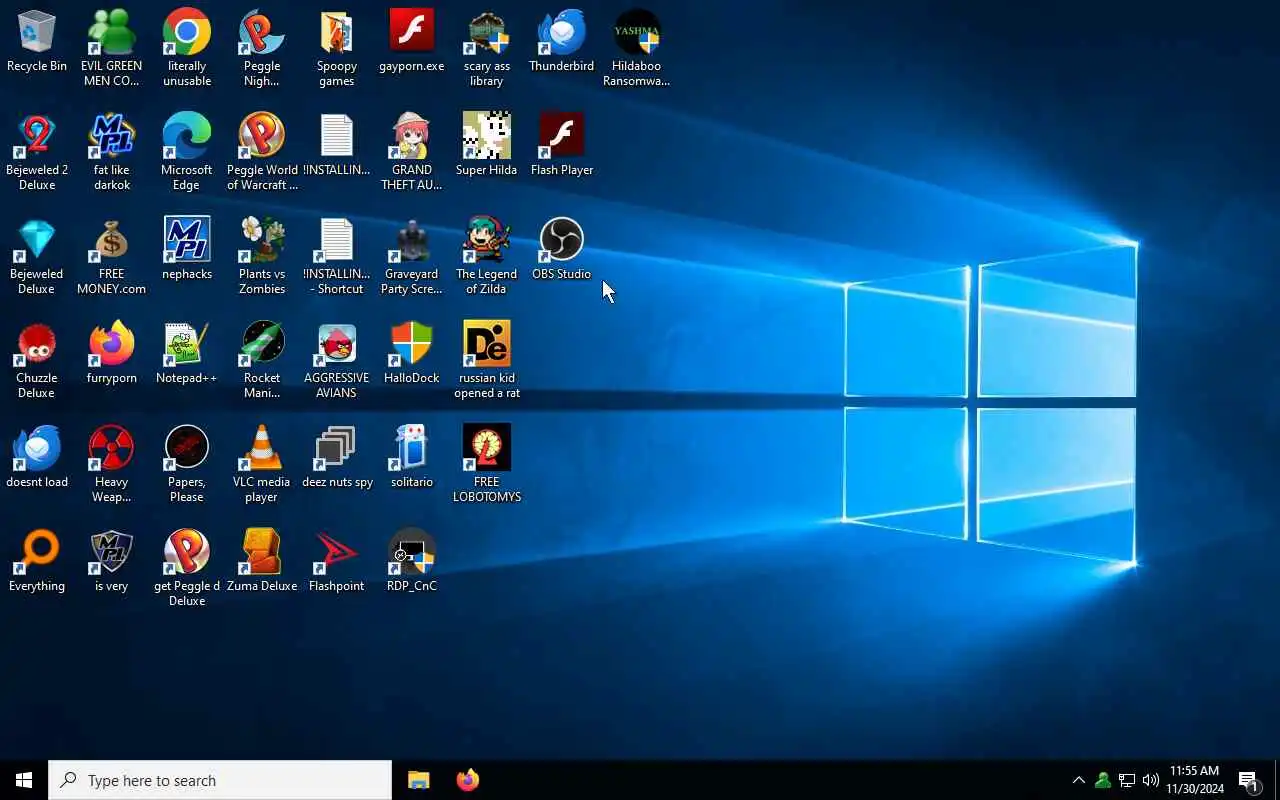This screenshot has height=800, width=1280.
Task: Select the Chuzzle Deluxe icon
Action: click(x=37, y=360)
